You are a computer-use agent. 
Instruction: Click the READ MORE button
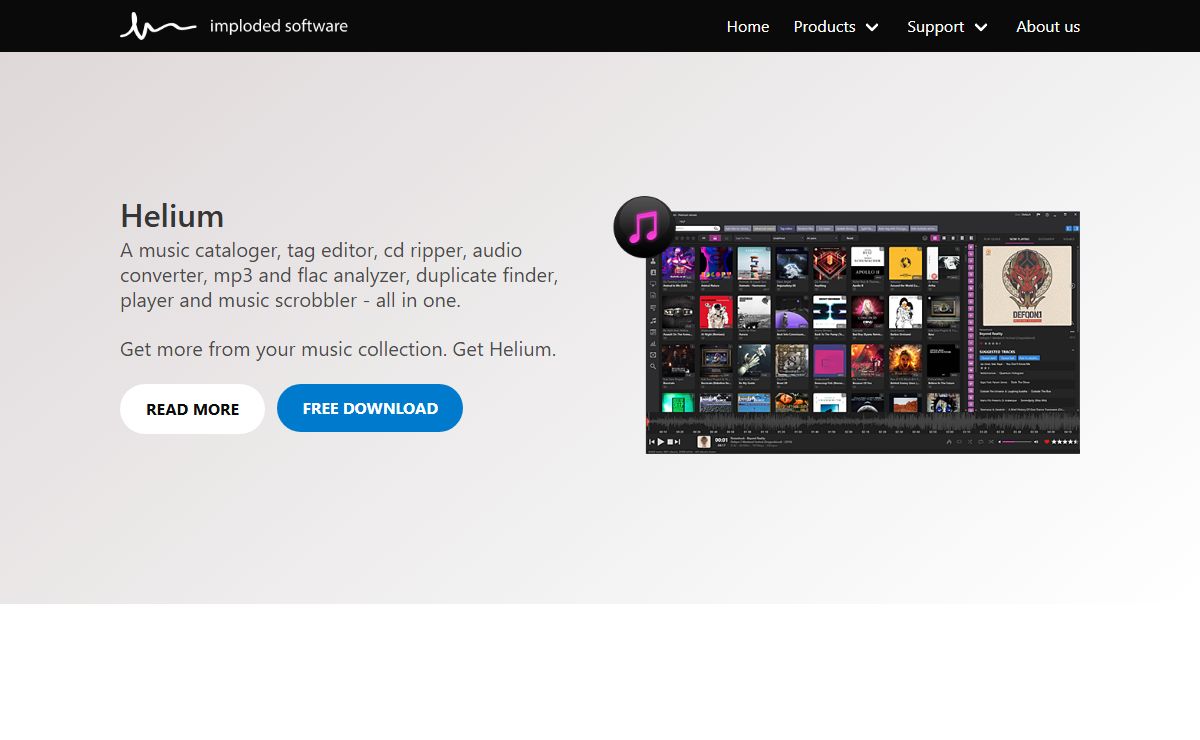tap(192, 409)
